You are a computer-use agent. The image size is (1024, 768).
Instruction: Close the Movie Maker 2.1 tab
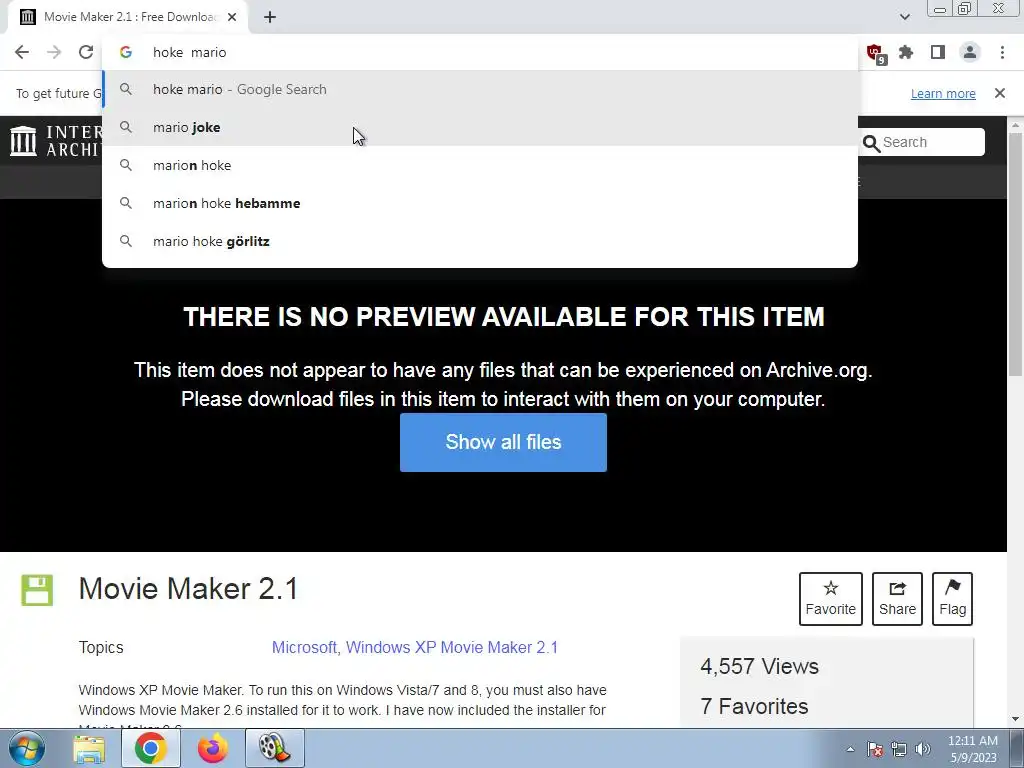(232, 17)
